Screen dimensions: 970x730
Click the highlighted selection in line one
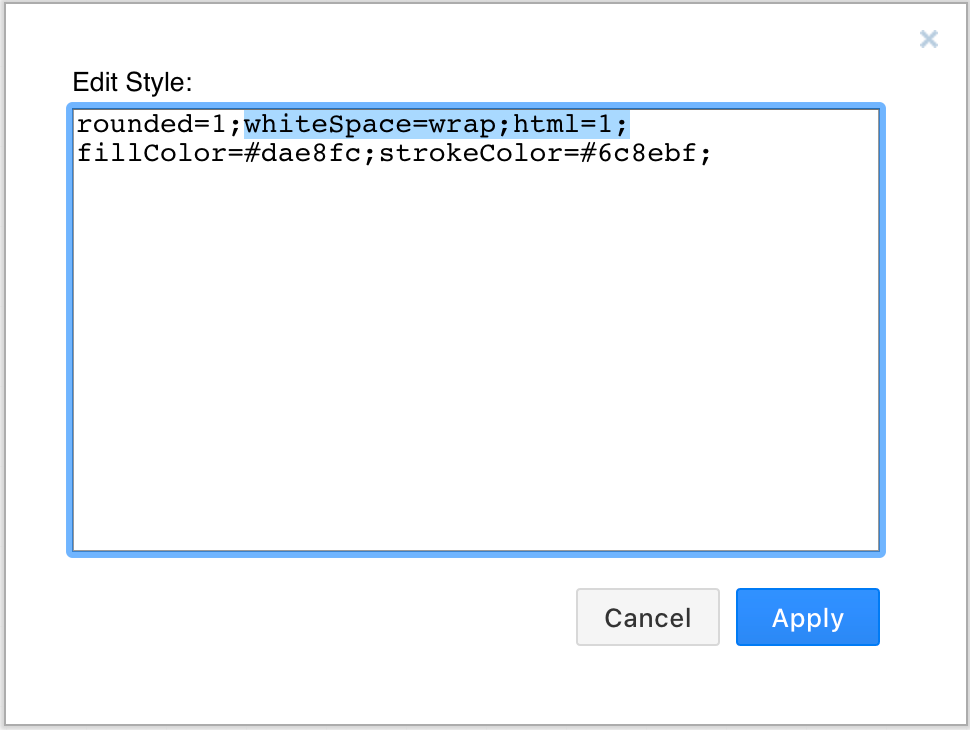pos(435,124)
